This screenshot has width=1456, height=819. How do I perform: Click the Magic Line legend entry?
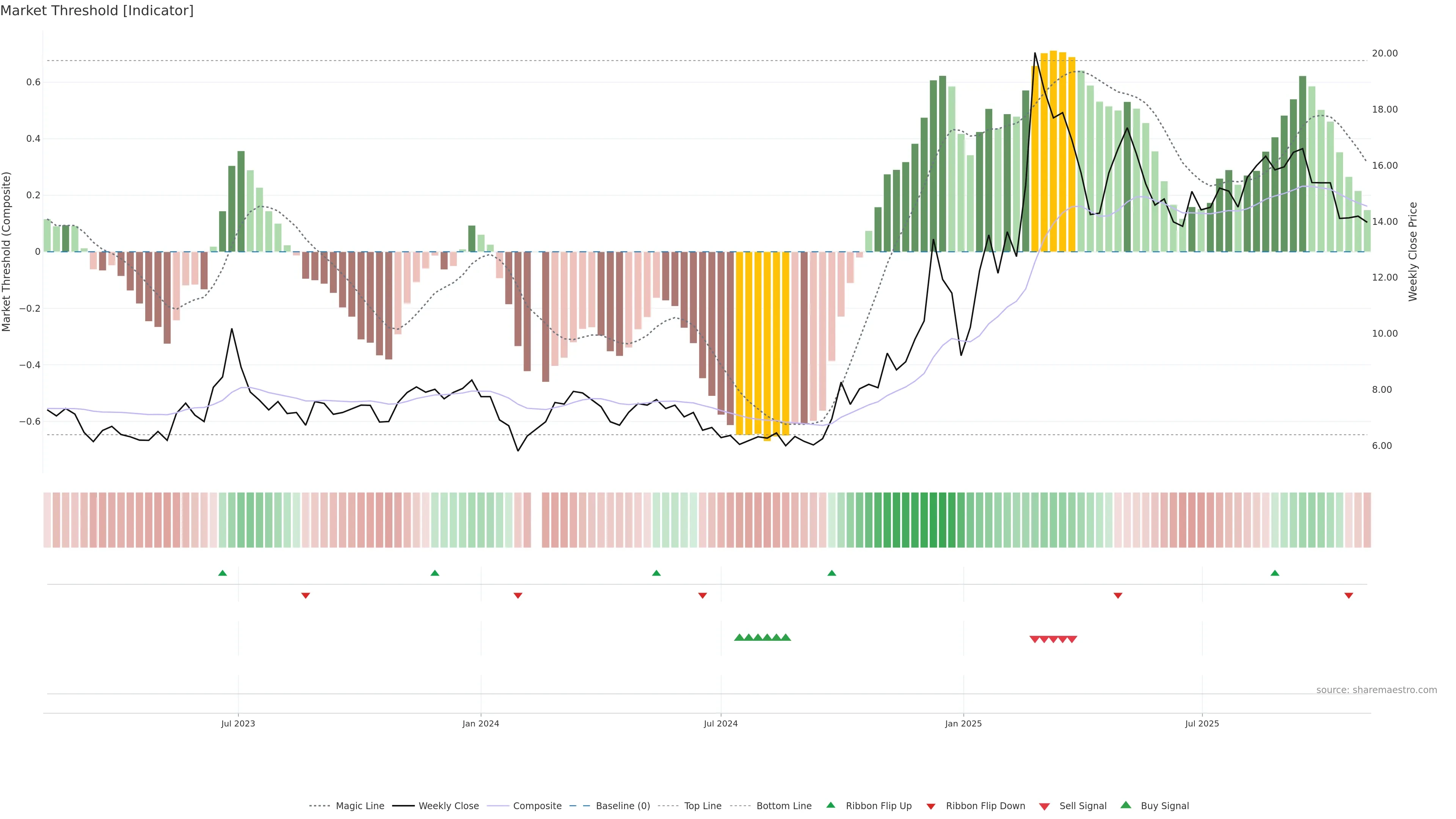coord(359,805)
